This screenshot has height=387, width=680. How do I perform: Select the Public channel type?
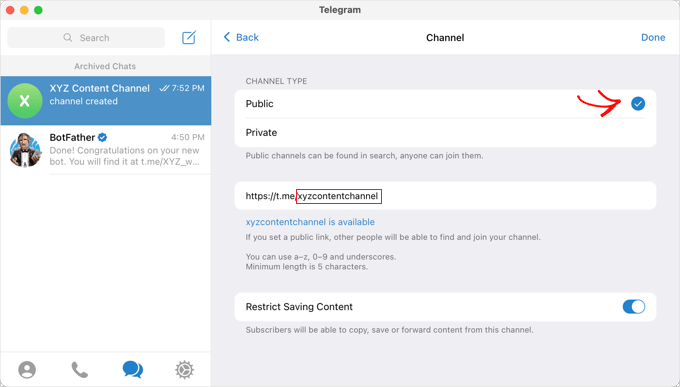click(x=445, y=104)
